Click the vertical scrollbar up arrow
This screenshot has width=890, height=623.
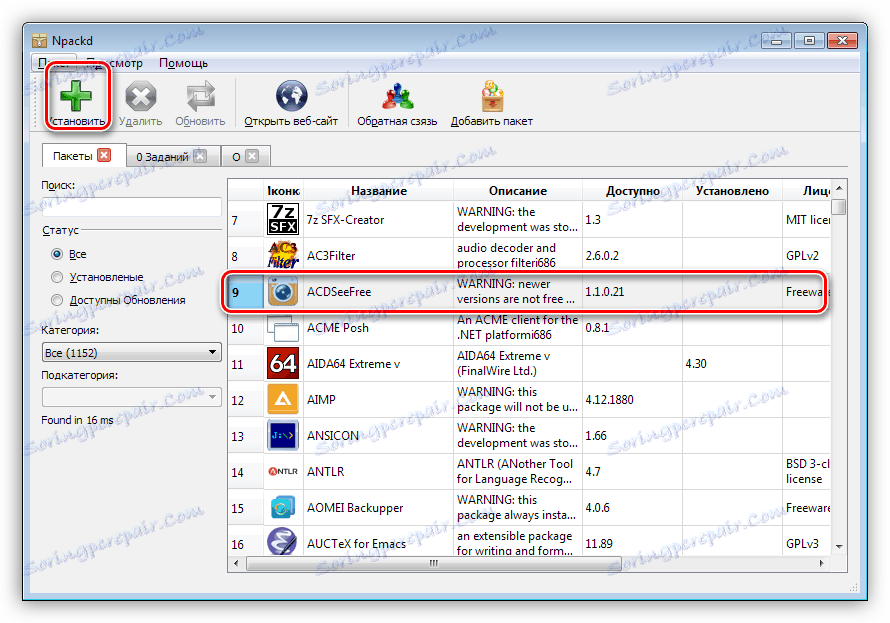pos(839,188)
